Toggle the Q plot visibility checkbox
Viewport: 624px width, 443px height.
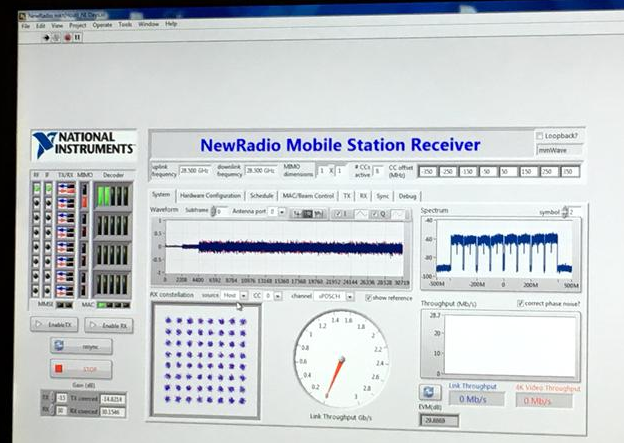coord(374,214)
